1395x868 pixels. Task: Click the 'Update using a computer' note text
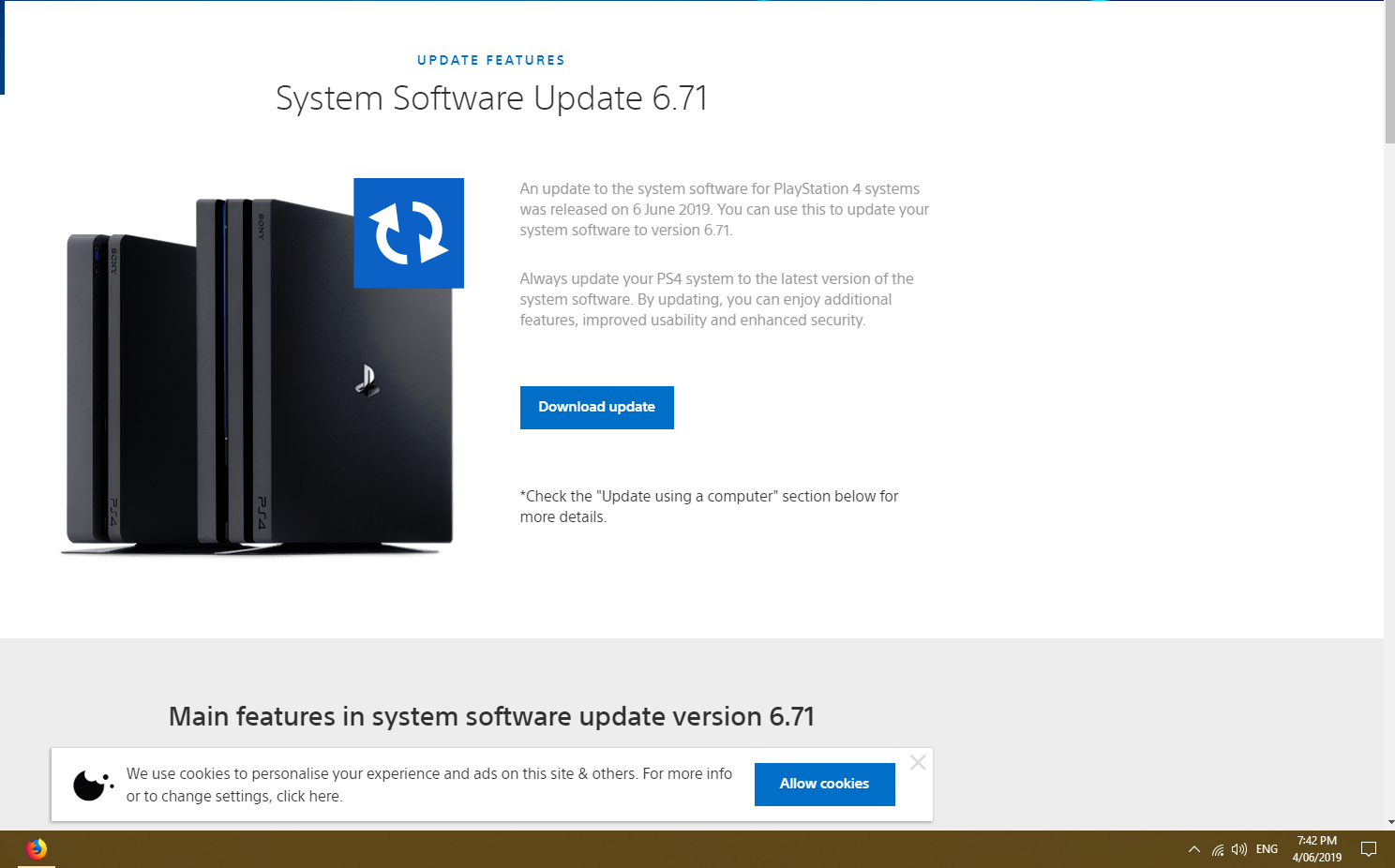(710, 506)
